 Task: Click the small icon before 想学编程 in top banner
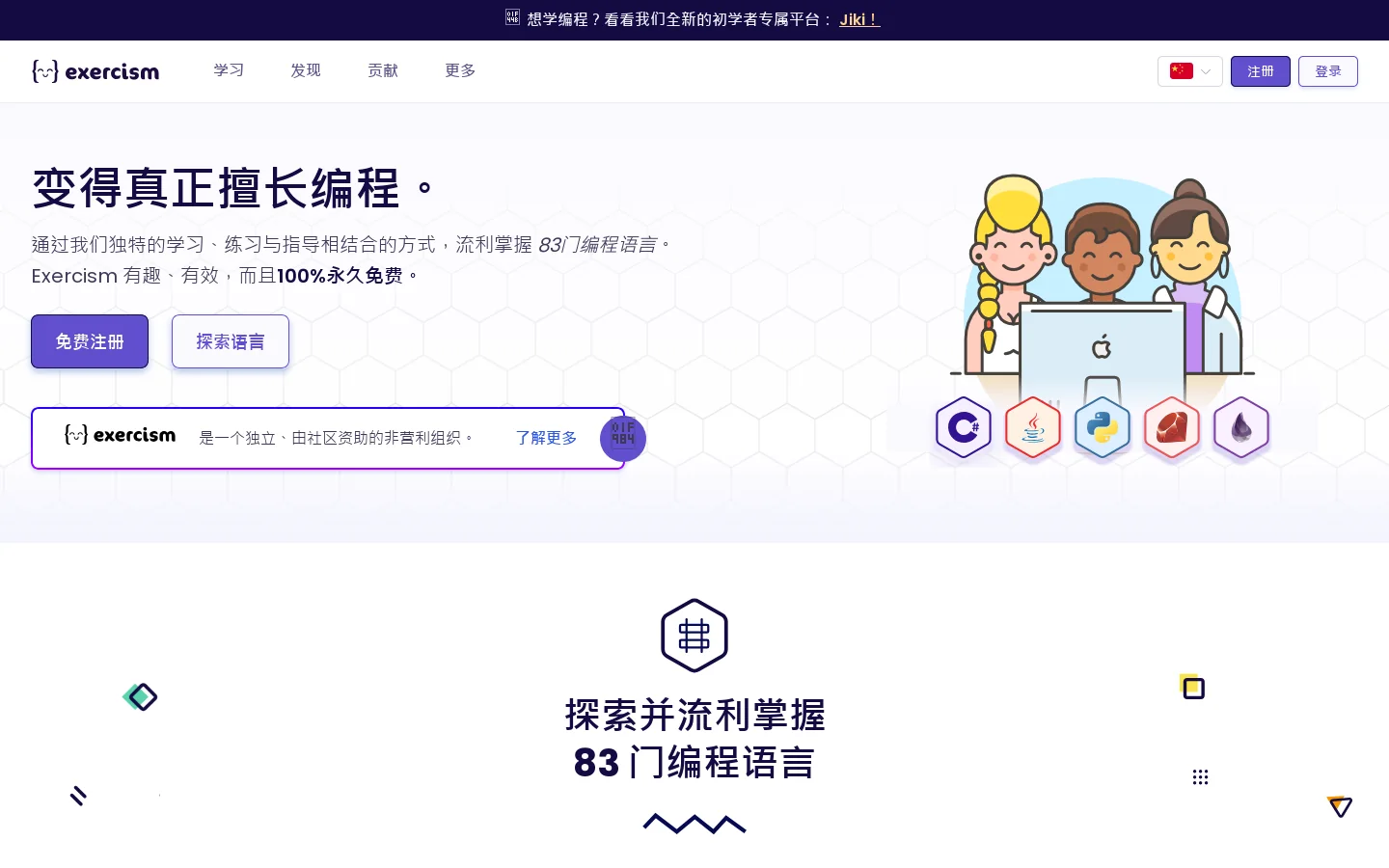click(x=513, y=17)
